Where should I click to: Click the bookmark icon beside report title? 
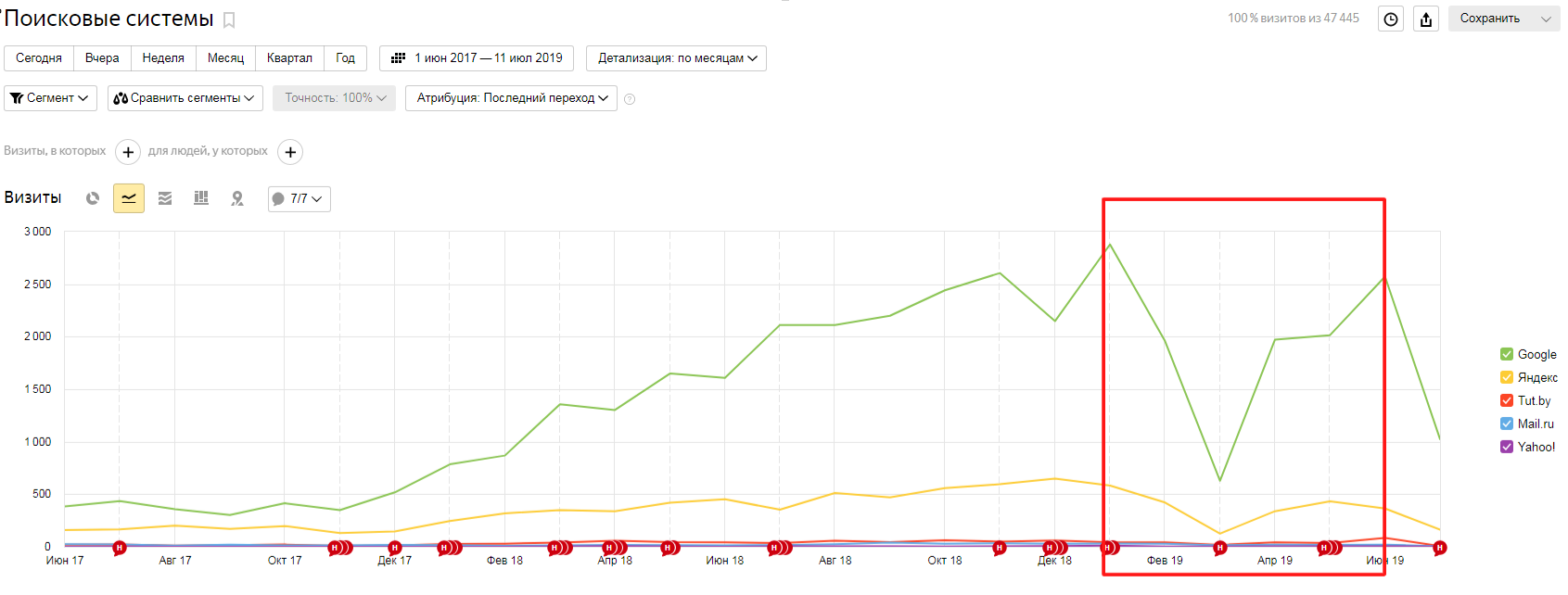[229, 20]
